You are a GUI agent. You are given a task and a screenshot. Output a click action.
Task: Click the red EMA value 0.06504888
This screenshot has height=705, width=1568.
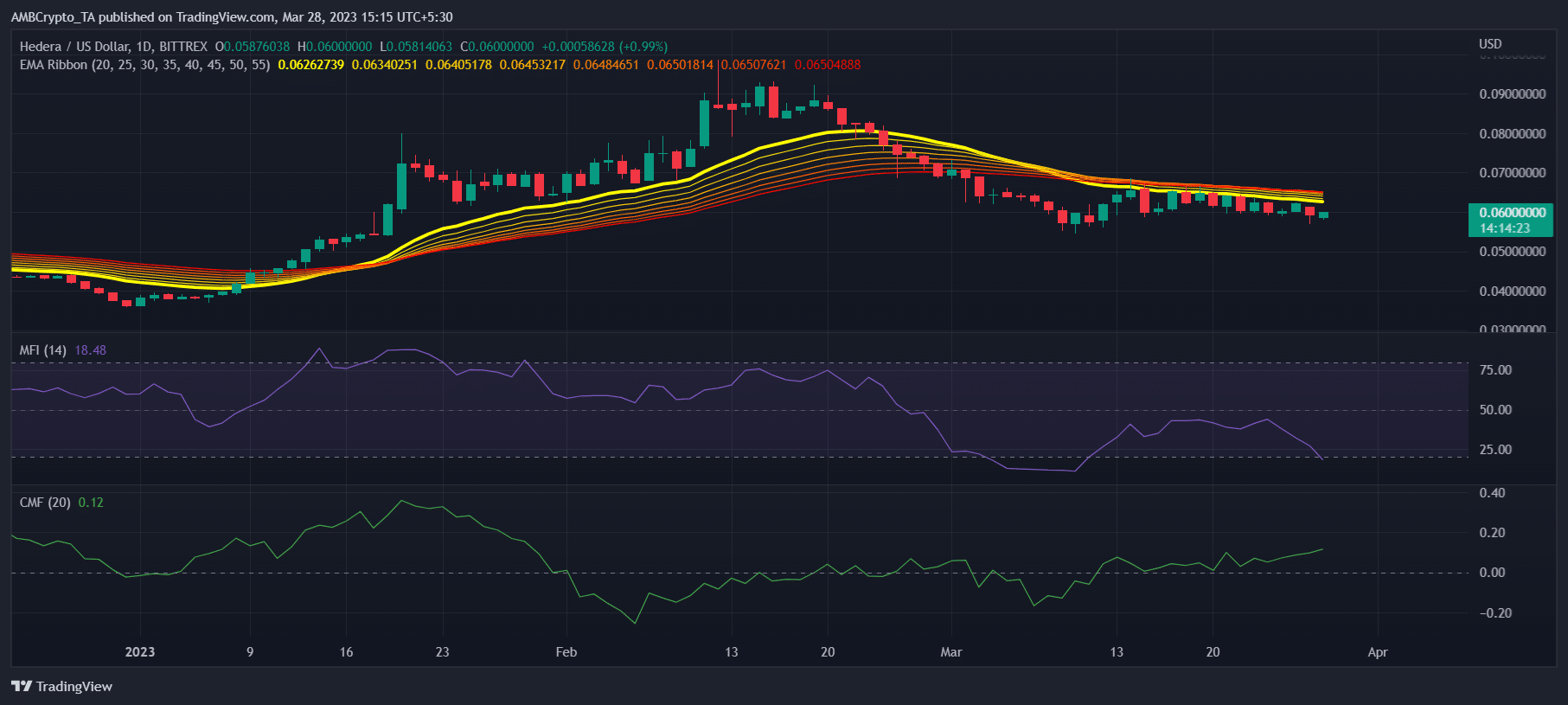pyautogui.click(x=827, y=65)
